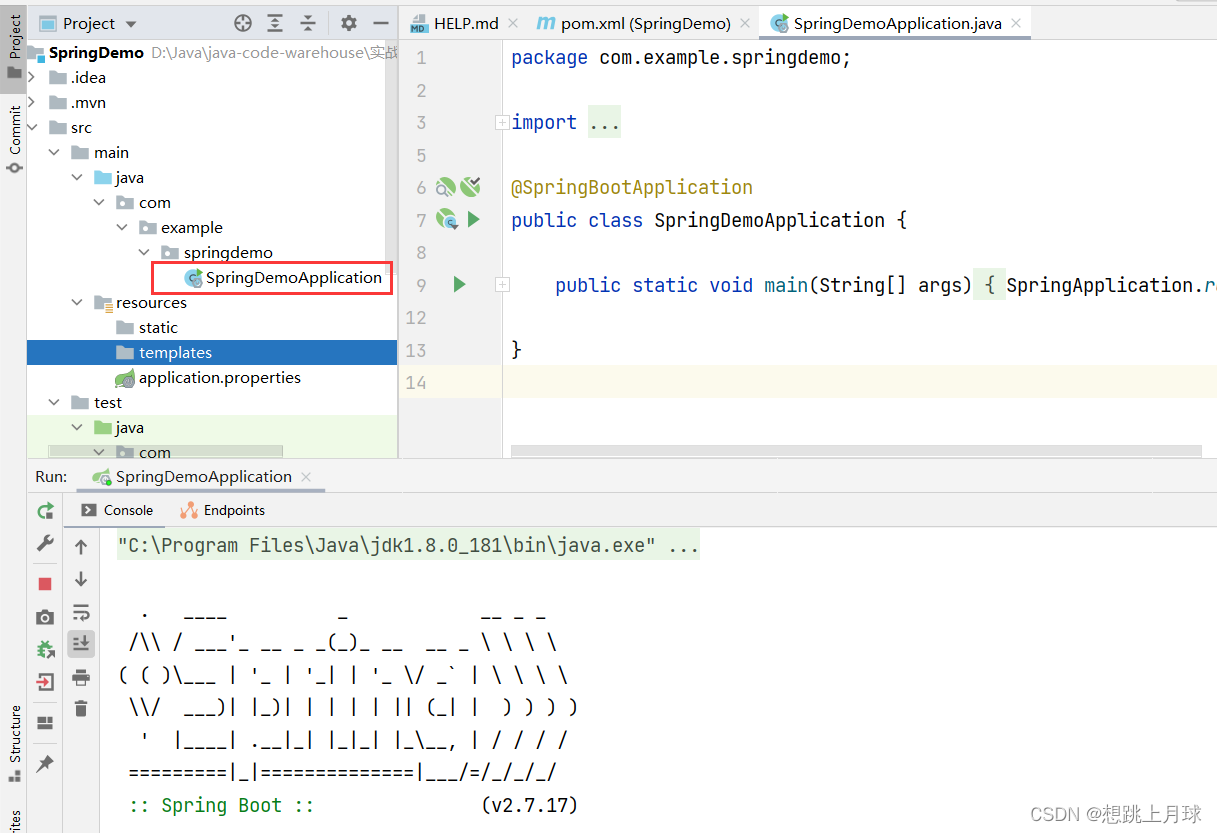Click the camera thread dump icon

(45, 618)
